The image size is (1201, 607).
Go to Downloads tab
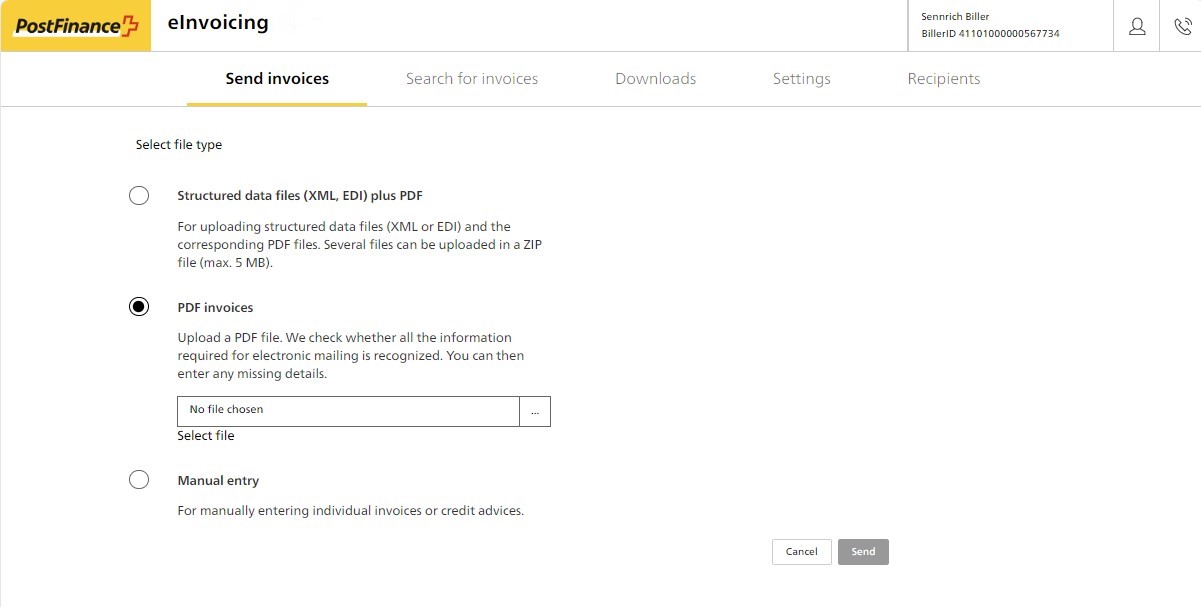pyautogui.click(x=656, y=79)
